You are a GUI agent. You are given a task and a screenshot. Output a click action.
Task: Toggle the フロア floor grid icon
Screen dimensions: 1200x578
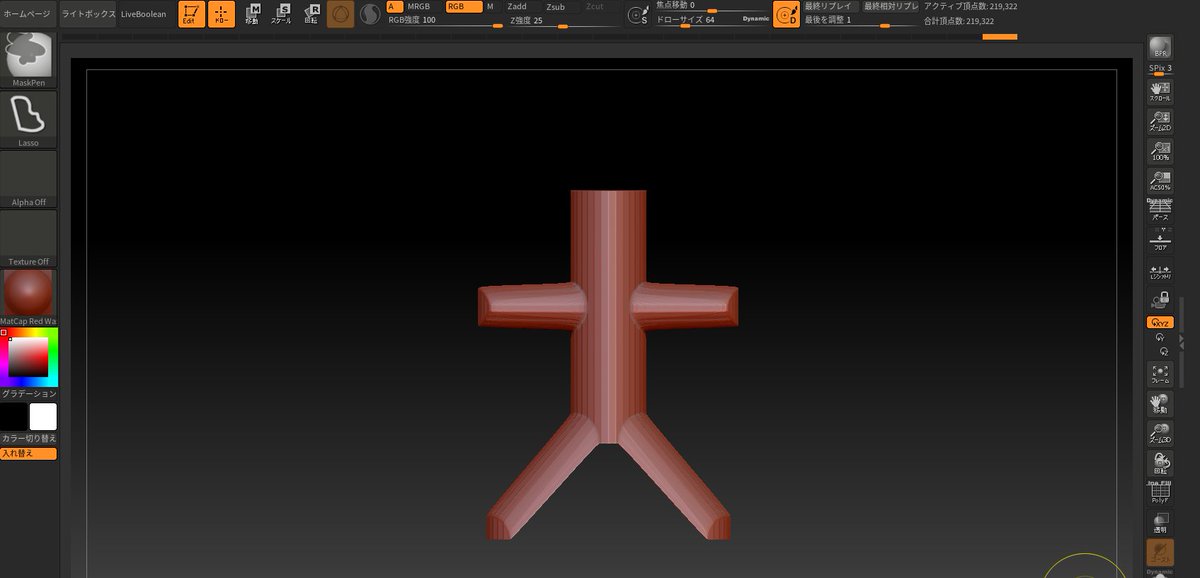1160,240
